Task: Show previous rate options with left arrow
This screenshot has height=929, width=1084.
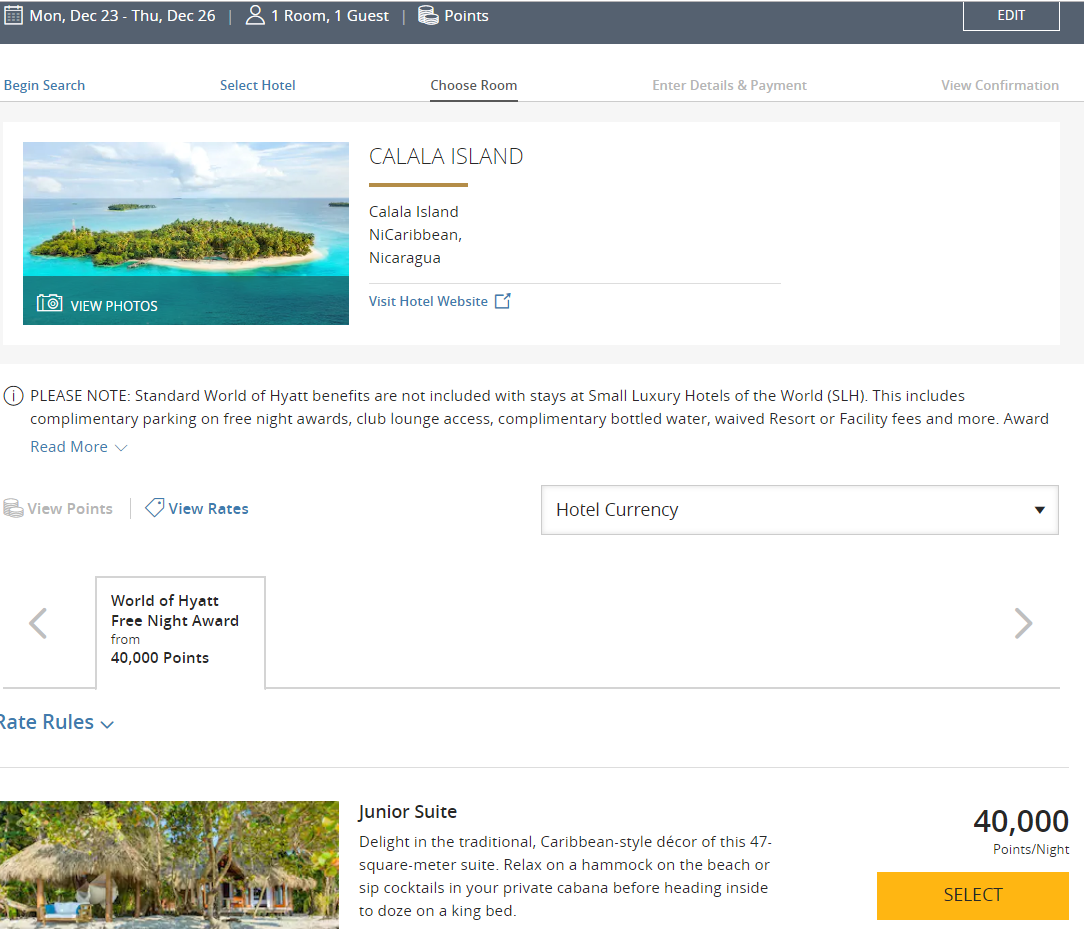Action: 38,623
